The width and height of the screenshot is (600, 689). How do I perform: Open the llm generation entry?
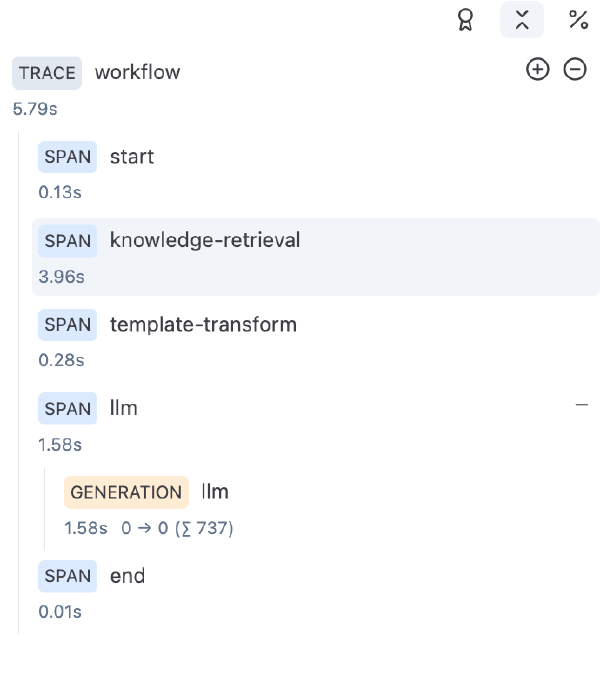215,492
